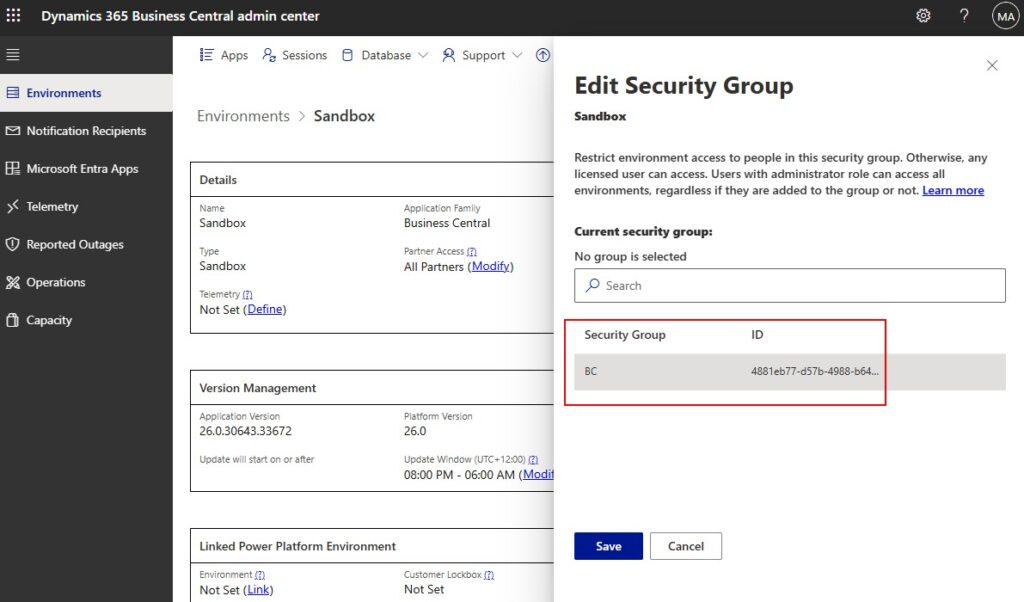Open the settings gear icon
The width and height of the screenshot is (1024, 602).
923,16
